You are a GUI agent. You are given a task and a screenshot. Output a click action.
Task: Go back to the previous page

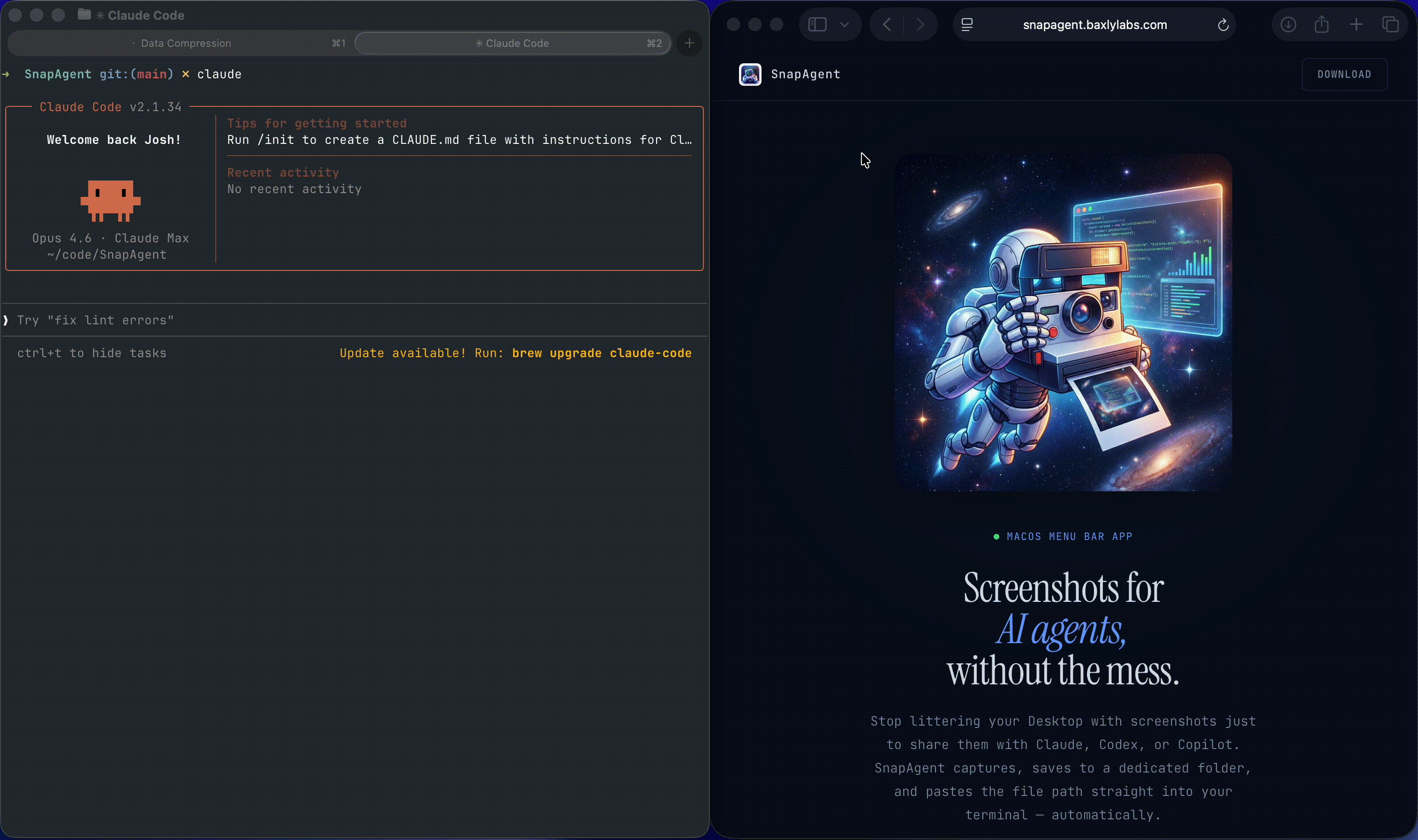[886, 24]
